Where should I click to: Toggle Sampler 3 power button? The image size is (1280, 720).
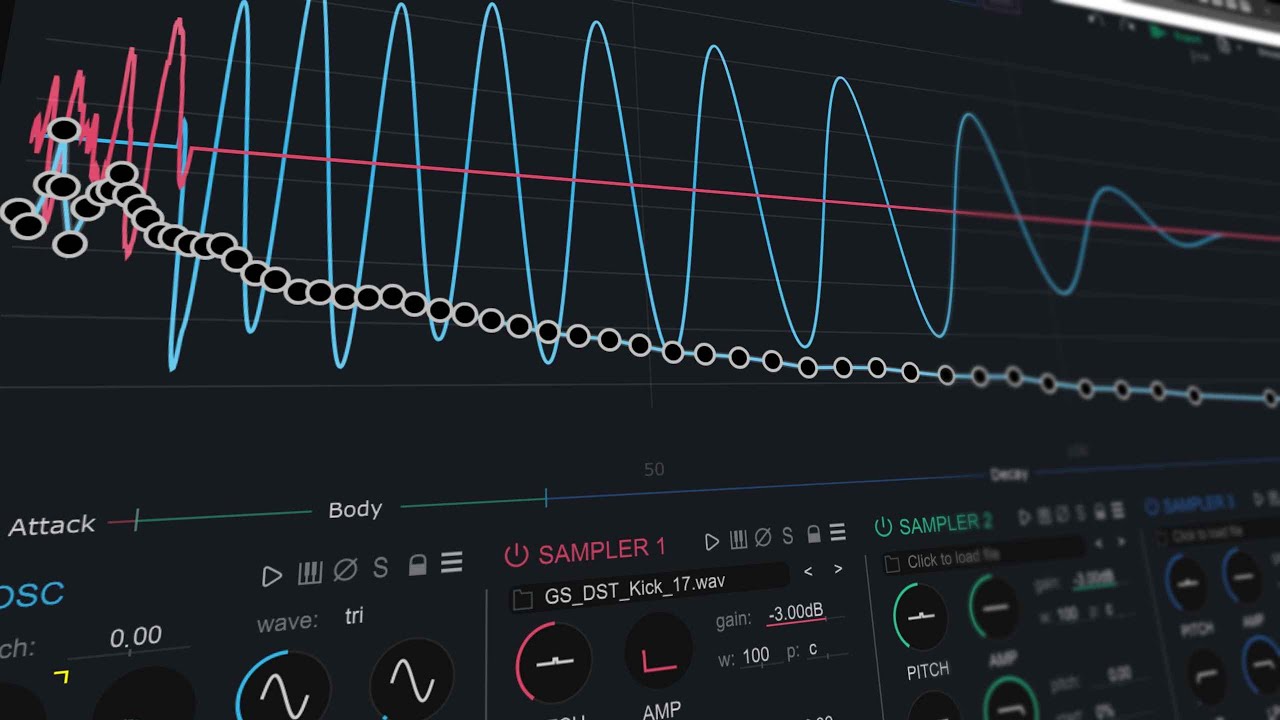(x=1151, y=507)
